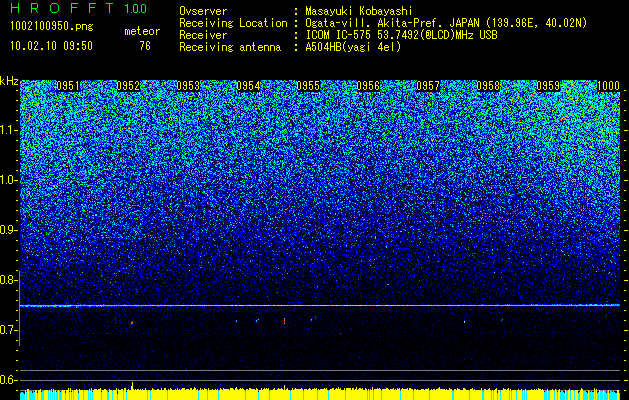Click the red meteor echo before 0955
The image size is (629, 400).
(284, 321)
